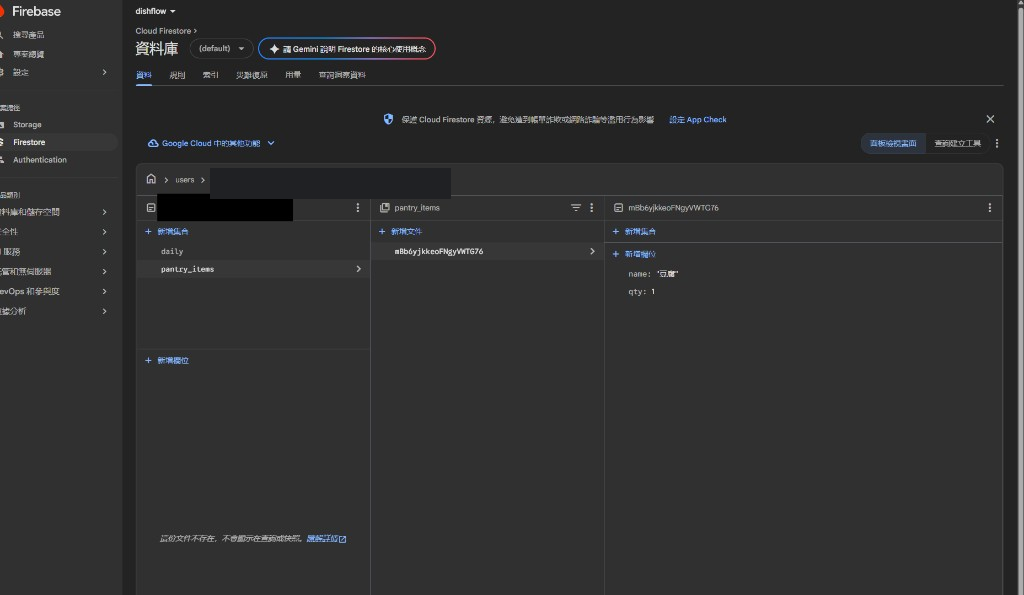1024x595 pixels.
Task: Select the 資料 (Data) tab
Action: click(144, 75)
